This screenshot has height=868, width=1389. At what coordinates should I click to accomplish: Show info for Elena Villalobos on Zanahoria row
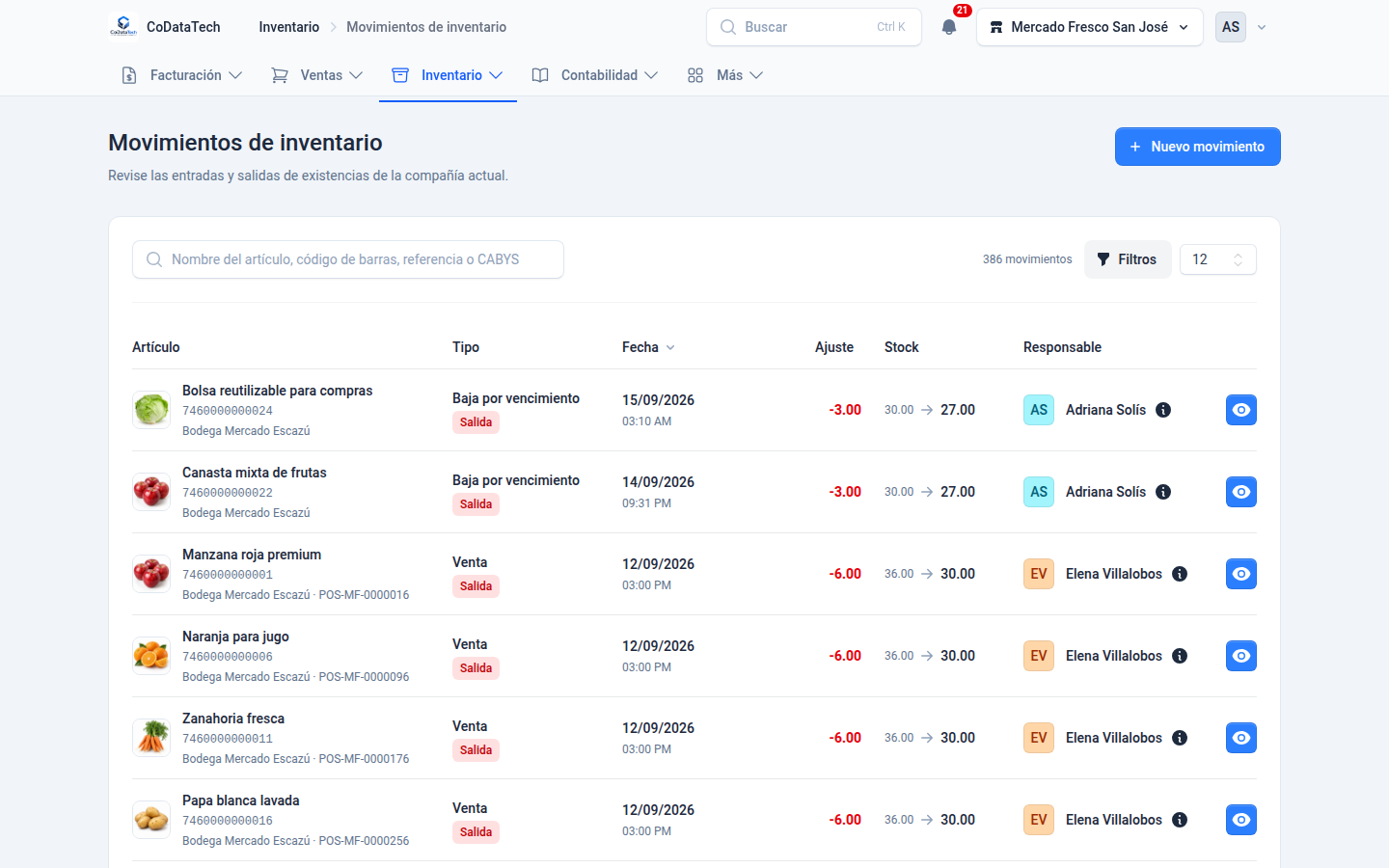(1180, 738)
